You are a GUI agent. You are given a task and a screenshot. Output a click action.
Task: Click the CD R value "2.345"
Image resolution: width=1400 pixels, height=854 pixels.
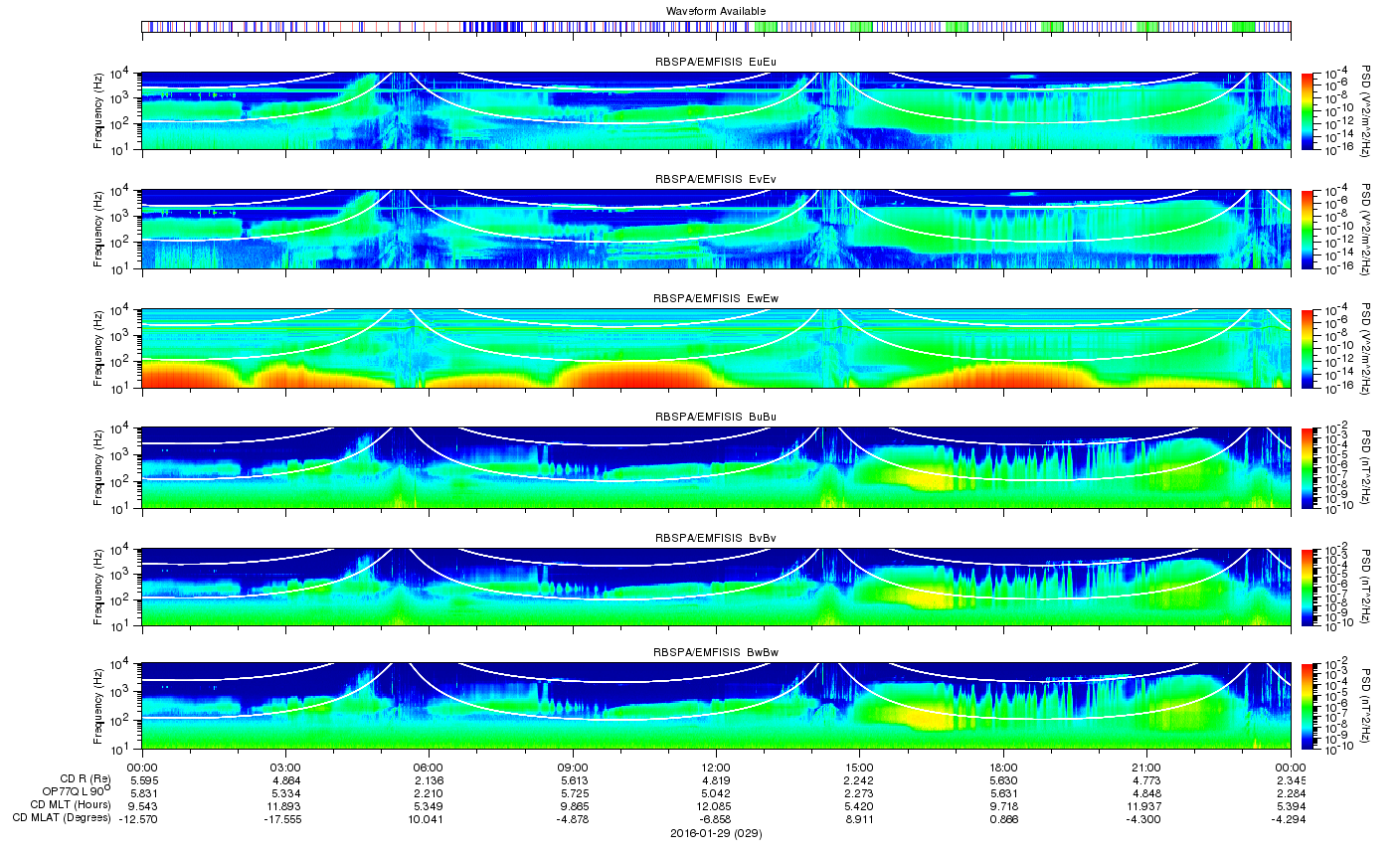(x=1291, y=780)
